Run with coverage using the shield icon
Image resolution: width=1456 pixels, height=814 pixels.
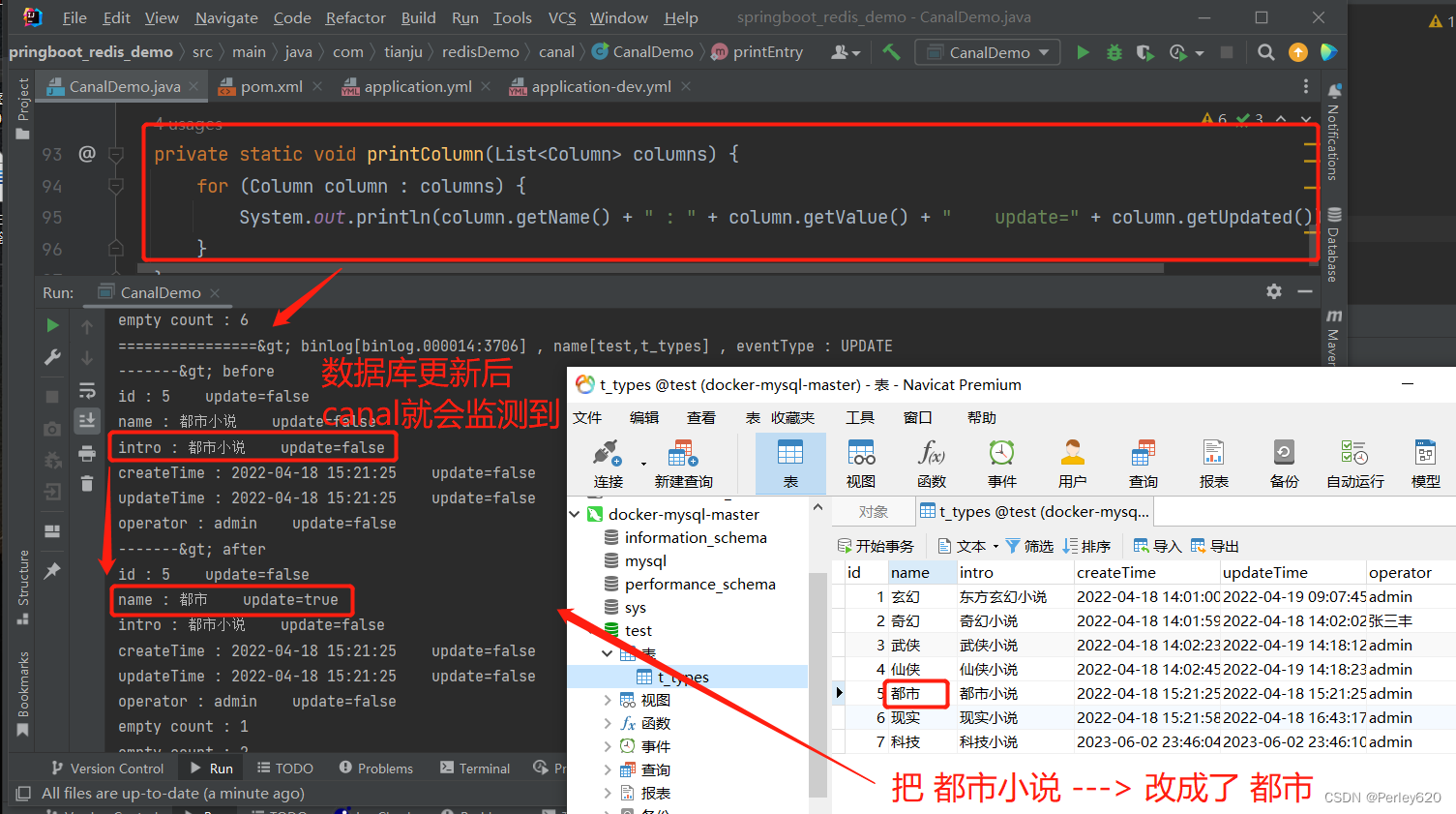point(1145,52)
